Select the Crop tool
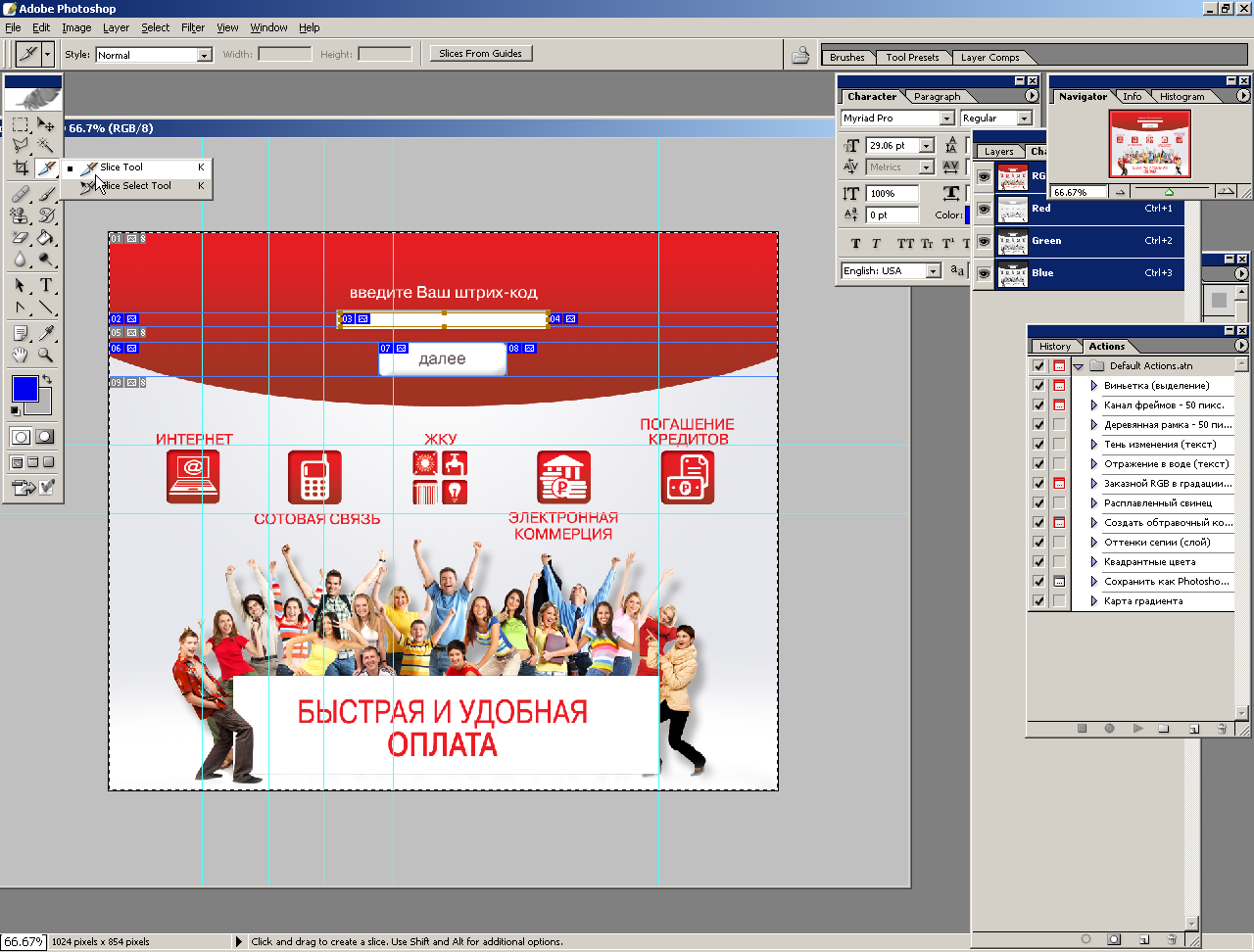Viewport: 1254px width, 952px height. (21, 167)
